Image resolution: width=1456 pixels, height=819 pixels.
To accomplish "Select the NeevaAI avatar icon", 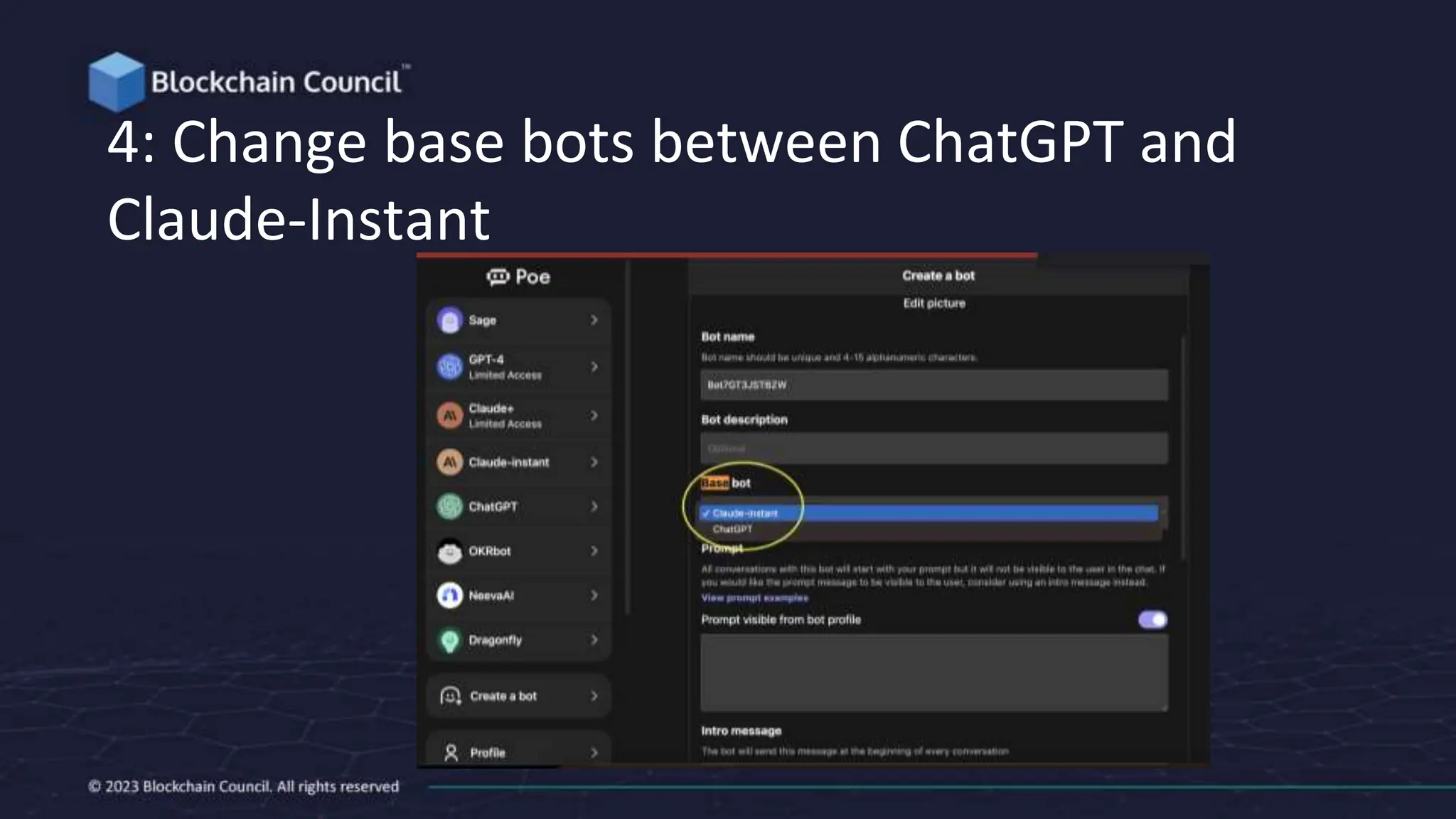I will tap(449, 595).
